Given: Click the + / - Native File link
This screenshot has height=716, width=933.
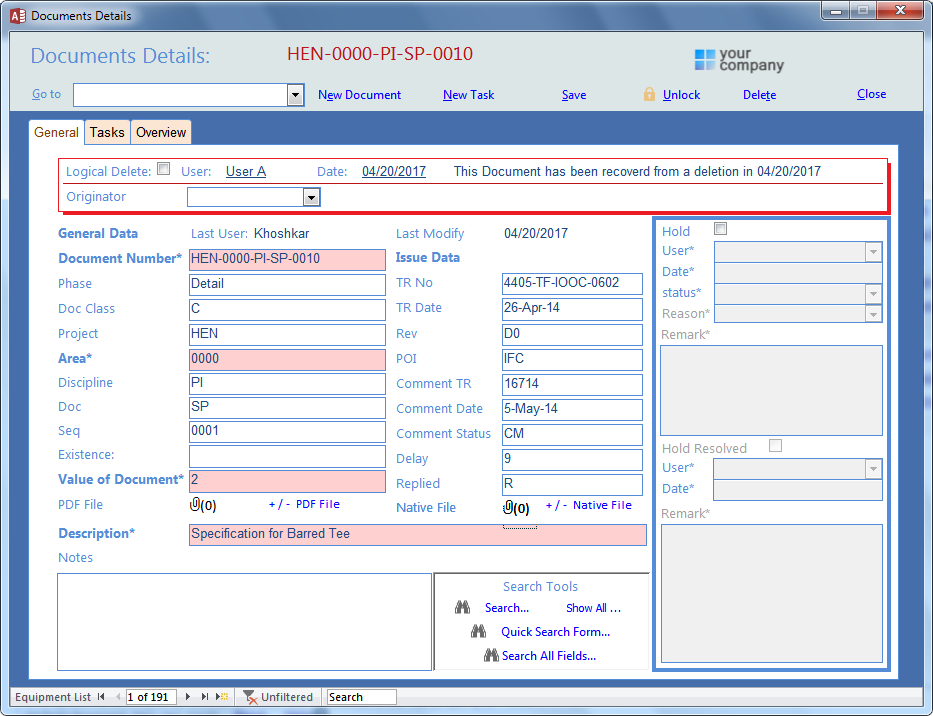Looking at the screenshot, I should click(588, 505).
